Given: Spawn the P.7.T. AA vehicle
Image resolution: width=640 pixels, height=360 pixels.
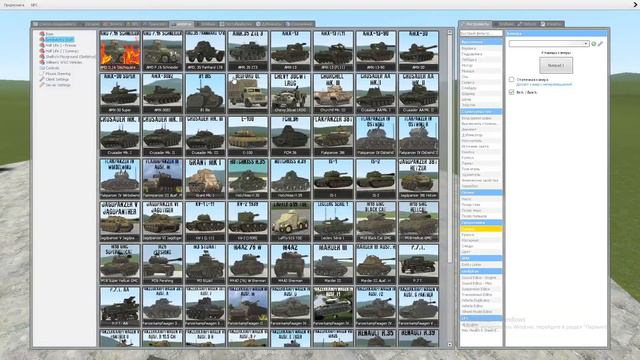Looking at the screenshot, I should 120,307.
